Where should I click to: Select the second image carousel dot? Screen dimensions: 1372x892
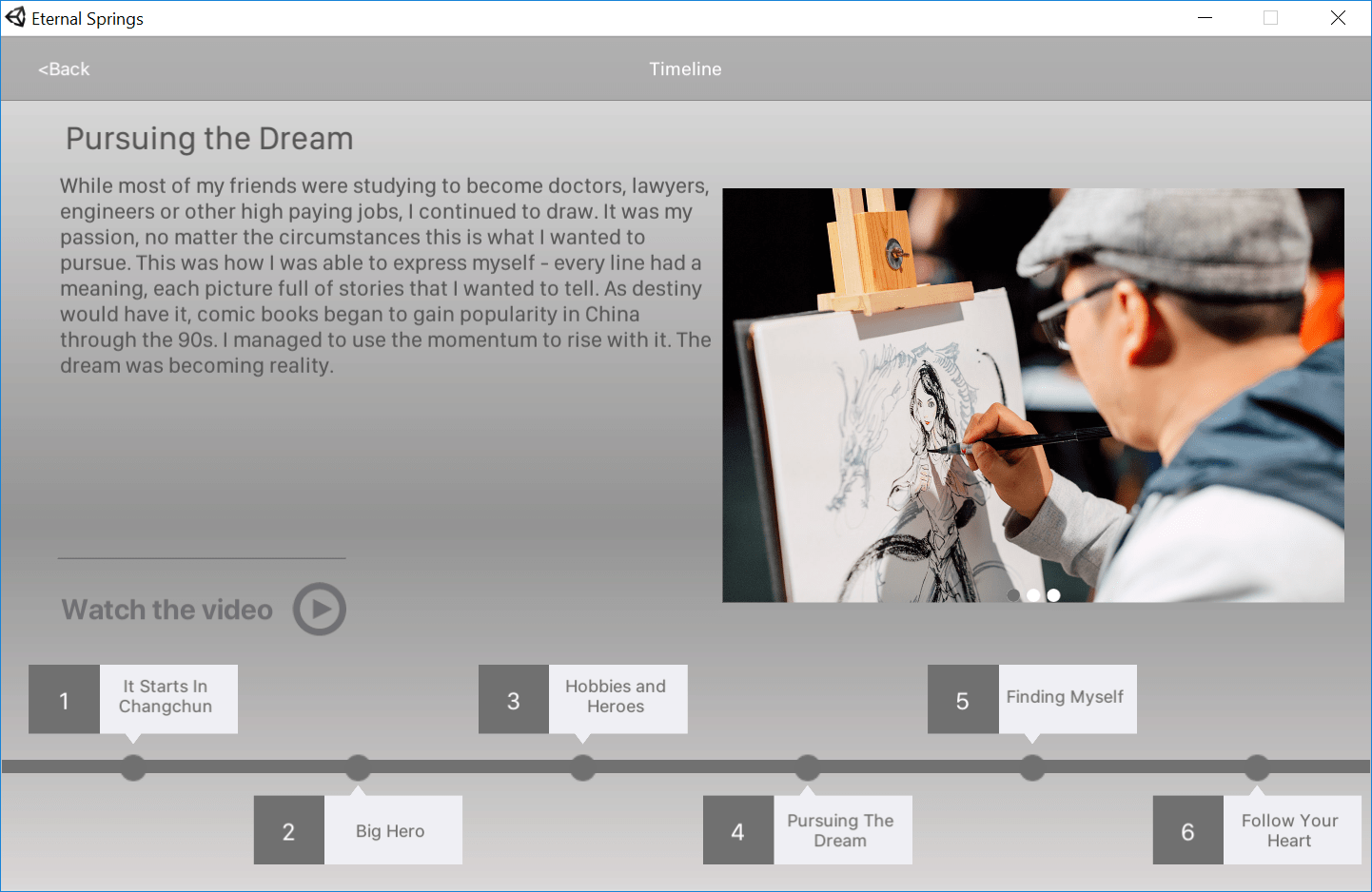click(x=1033, y=595)
